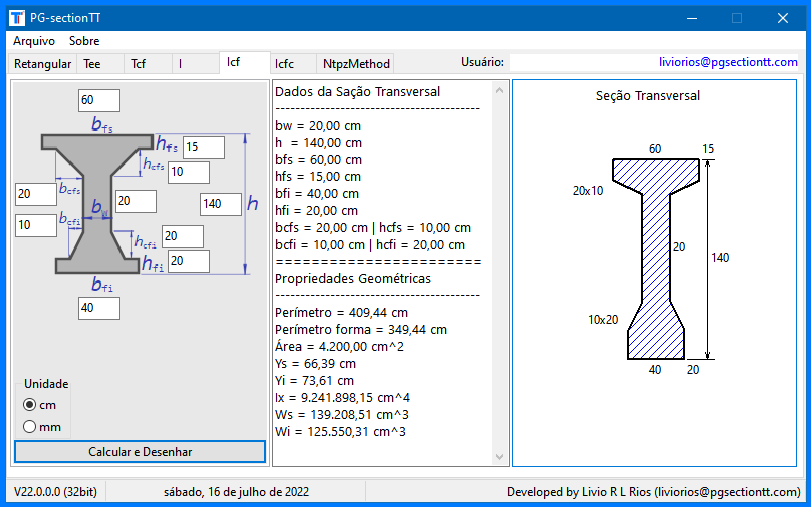Click the bfs input field with 60
The image size is (811, 507).
tap(99, 100)
